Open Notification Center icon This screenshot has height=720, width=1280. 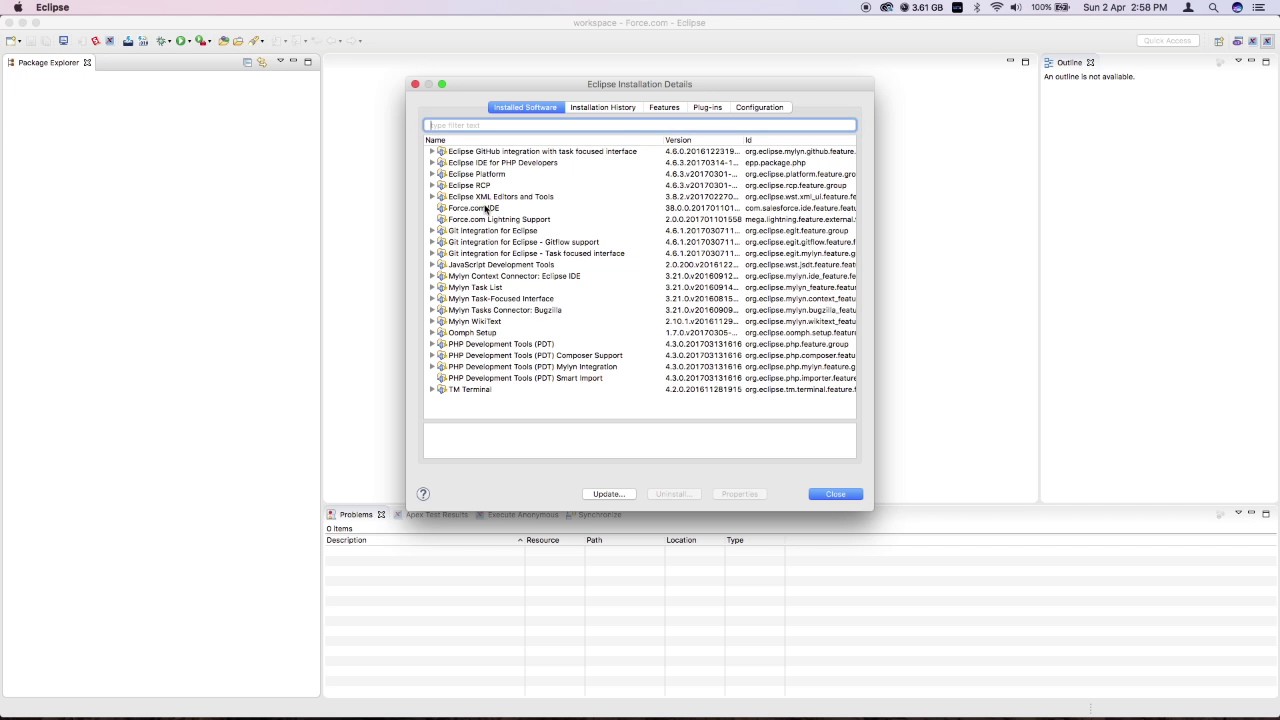point(1259,7)
